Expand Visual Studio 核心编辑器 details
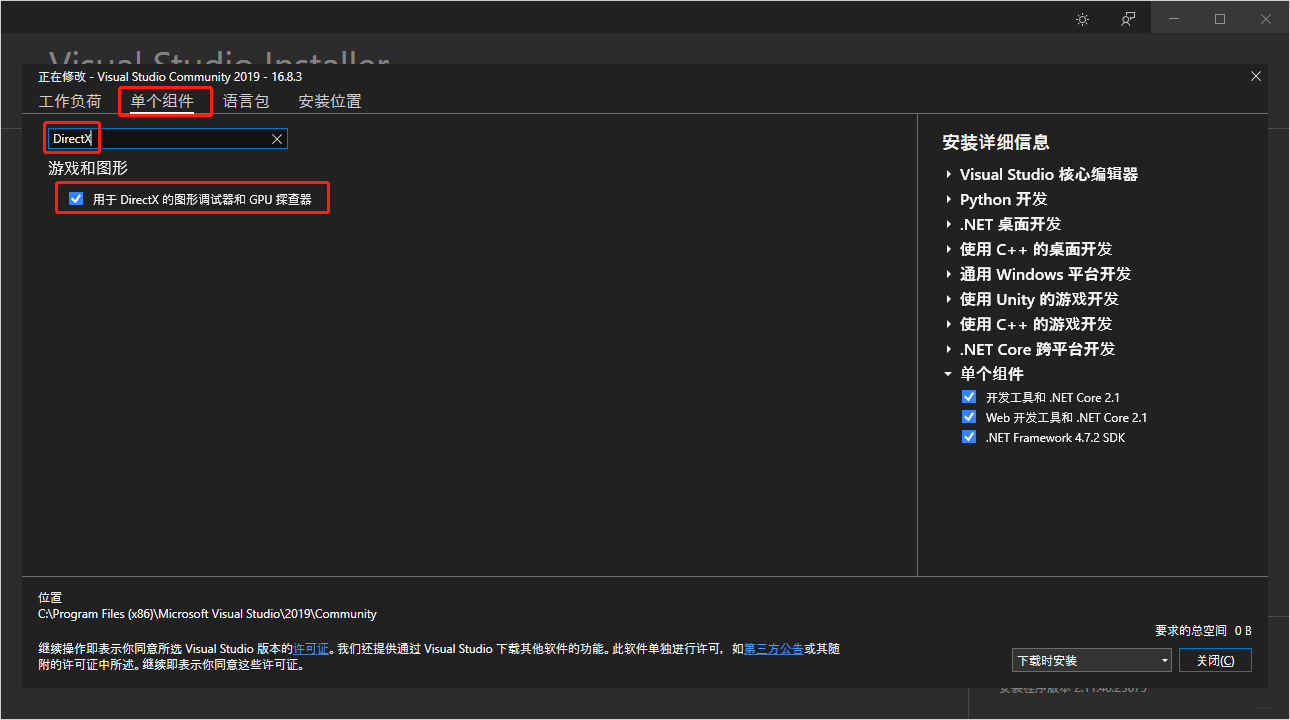1290x720 pixels. pos(948,174)
